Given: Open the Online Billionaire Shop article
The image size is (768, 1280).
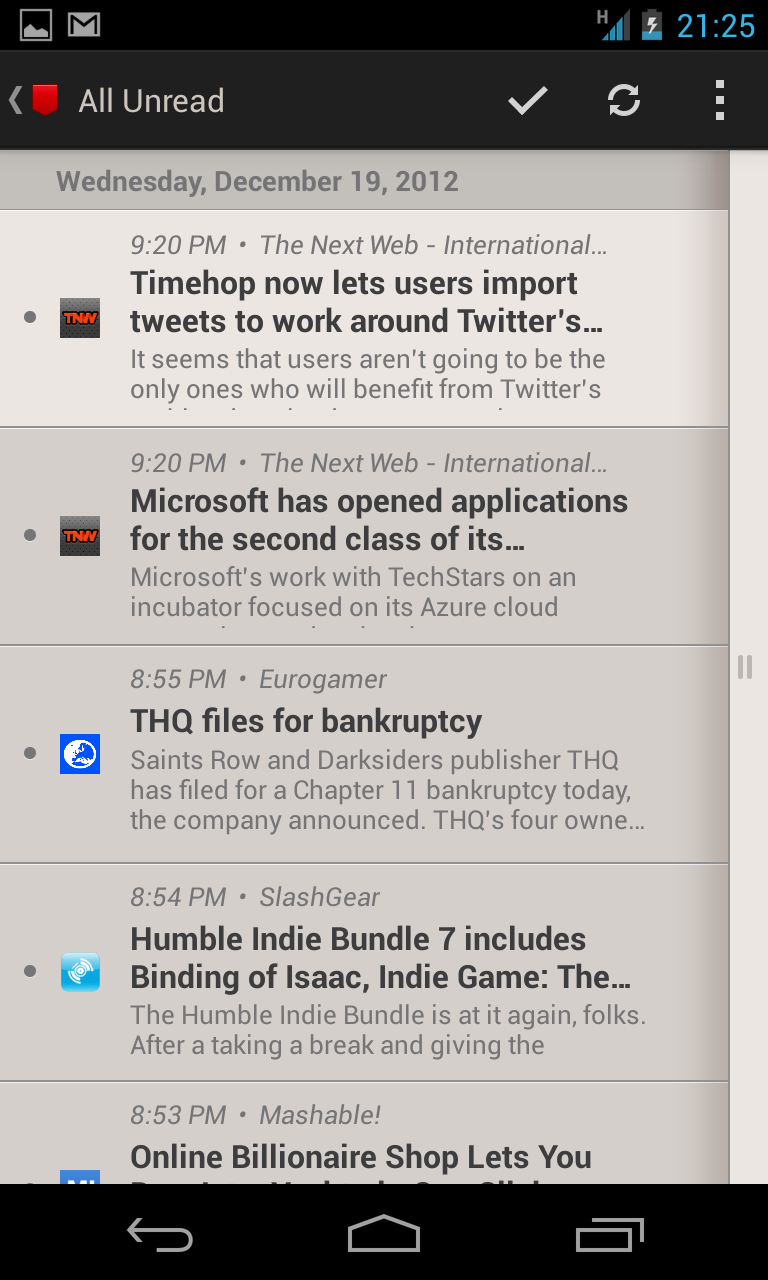Looking at the screenshot, I should click(361, 1157).
